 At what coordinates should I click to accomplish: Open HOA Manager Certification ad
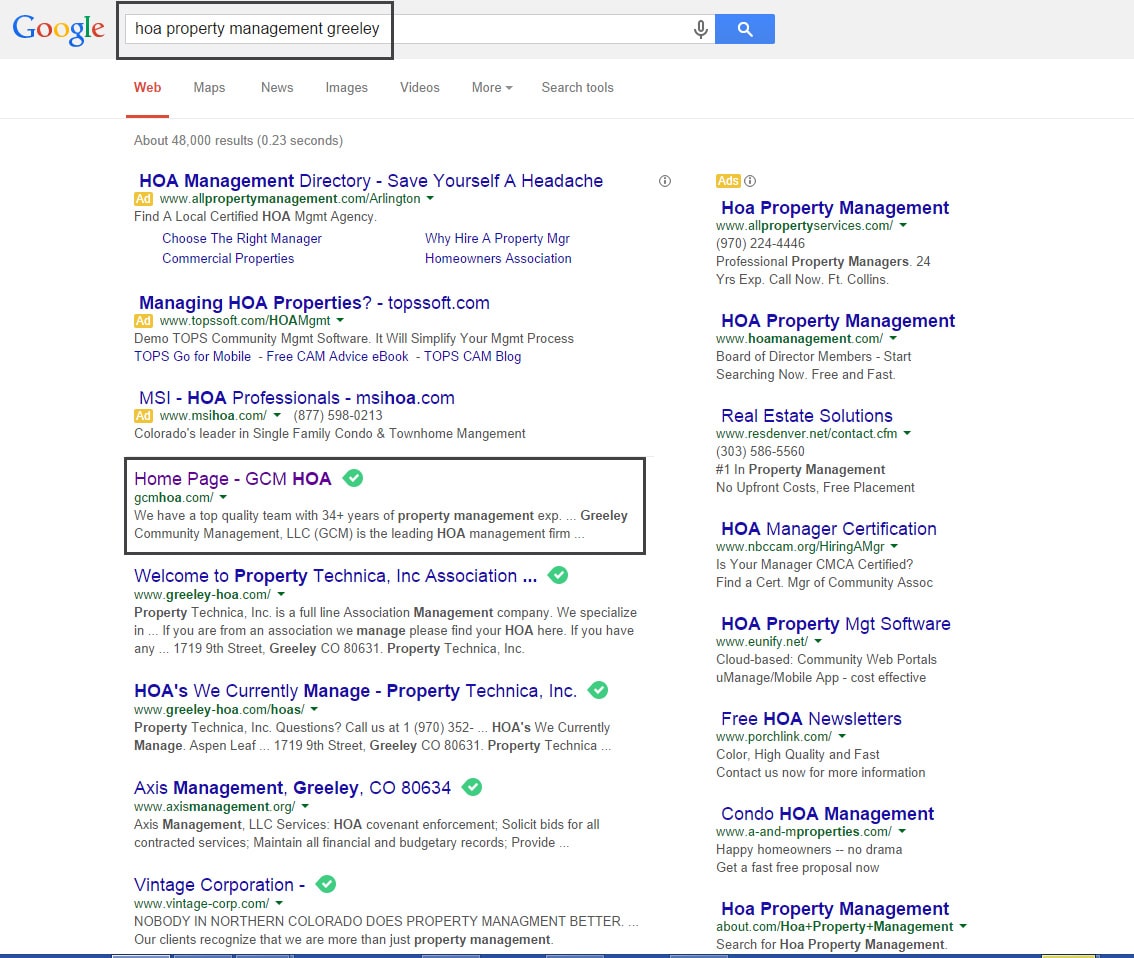click(829, 529)
